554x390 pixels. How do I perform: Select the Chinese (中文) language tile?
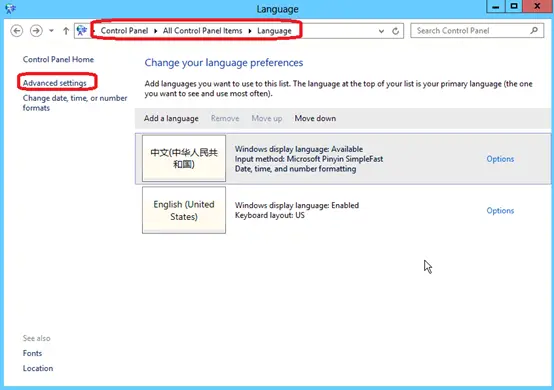click(184, 158)
